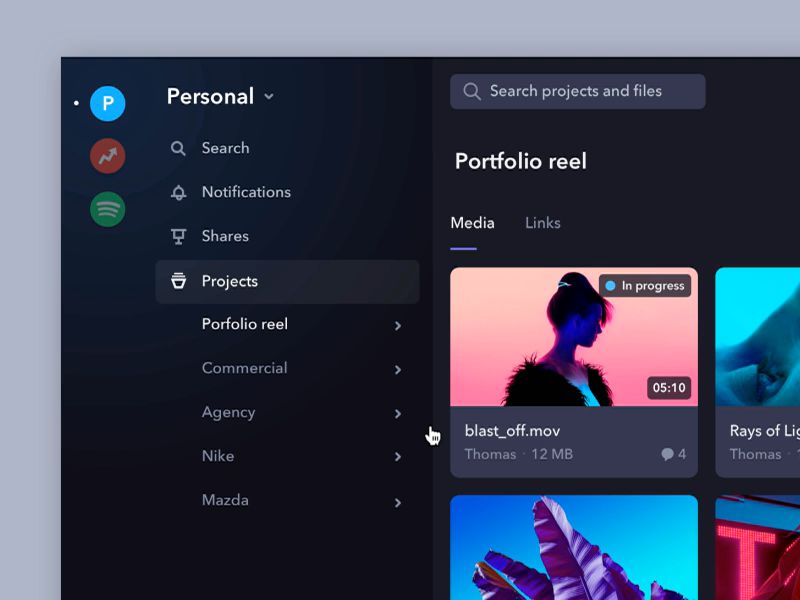Expand the Commercial project chevron
This screenshot has height=600, width=800.
pyautogui.click(x=397, y=369)
